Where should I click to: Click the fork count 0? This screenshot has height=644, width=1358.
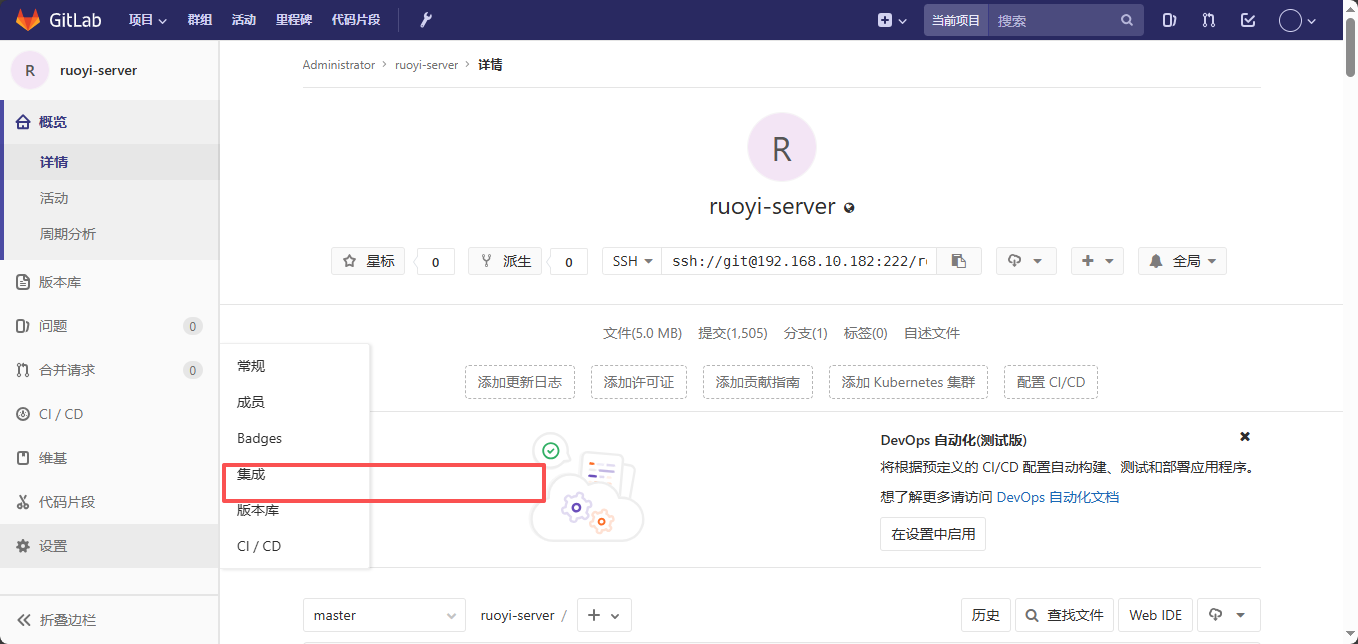(568, 262)
